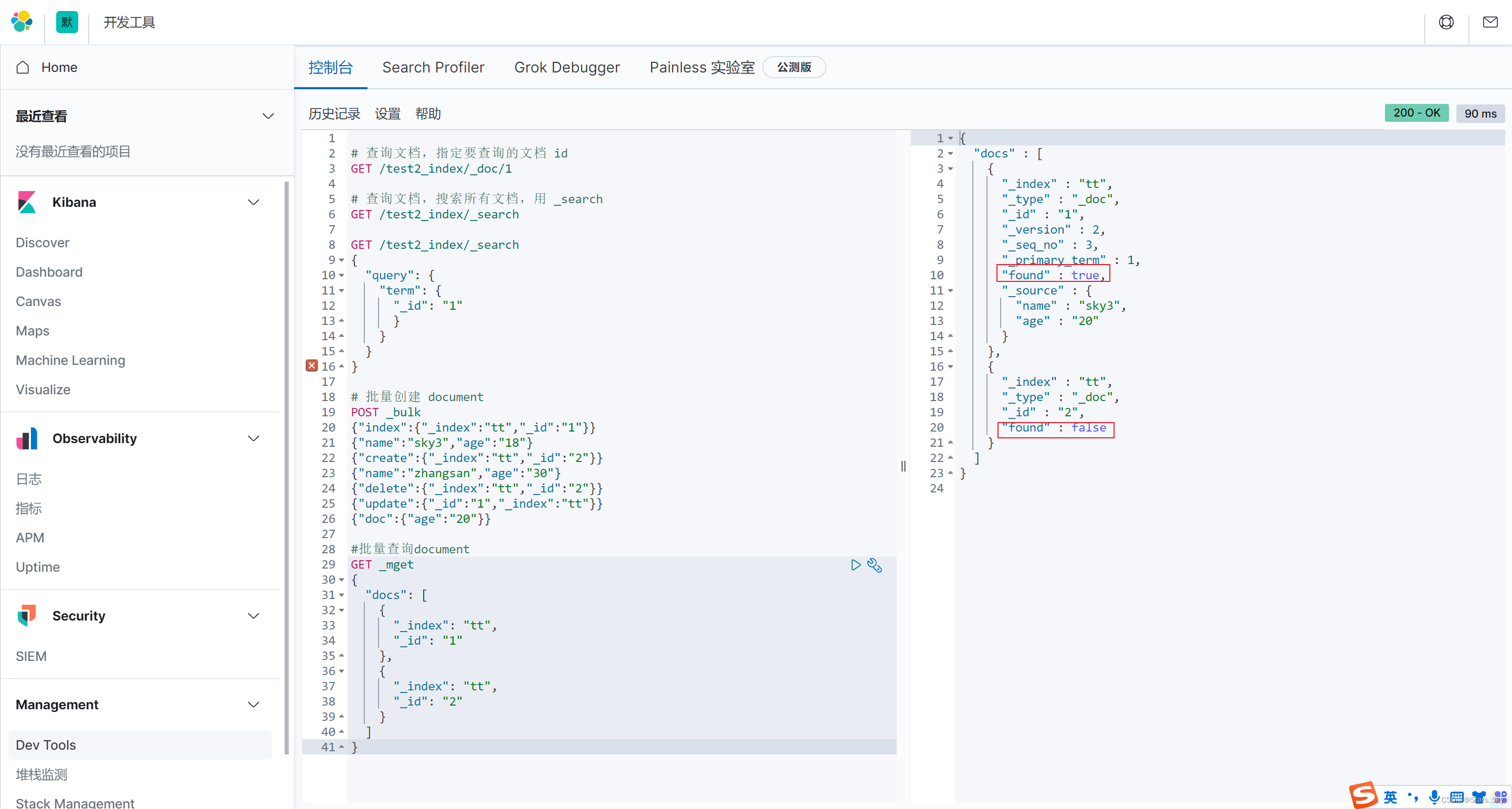This screenshot has width=1512, height=809.
Task: Click editor line GET /test2_index/_doc/1
Action: pos(432,169)
